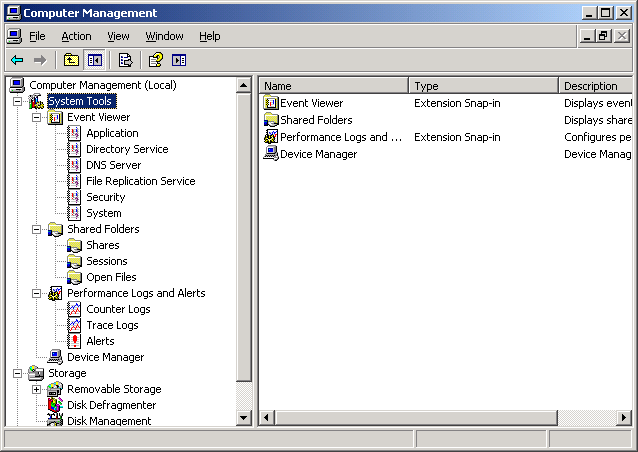Select the Application log icon
Viewport: 638px width, 452px height.
coord(74,133)
